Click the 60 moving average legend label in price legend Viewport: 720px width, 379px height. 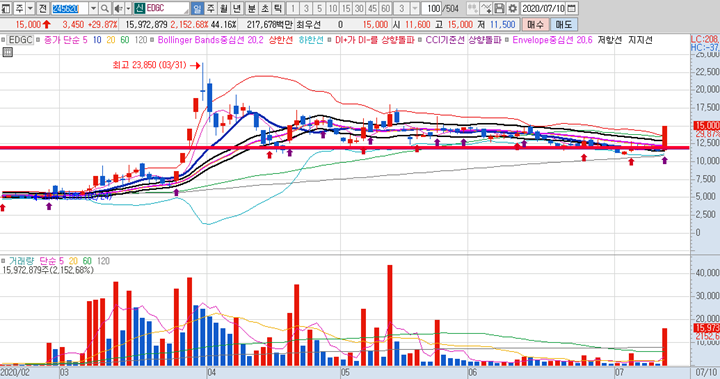[124, 40]
